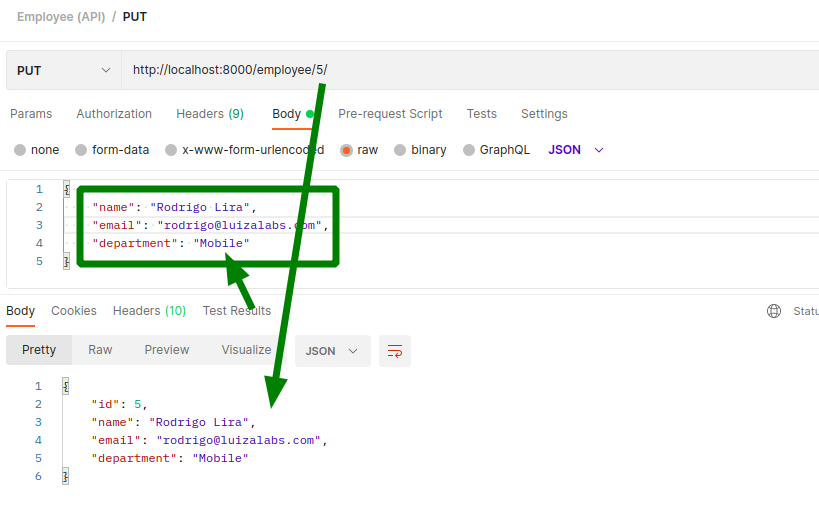Screen dimensions: 819x520
Task: Open the Tests tab
Action: tap(482, 114)
